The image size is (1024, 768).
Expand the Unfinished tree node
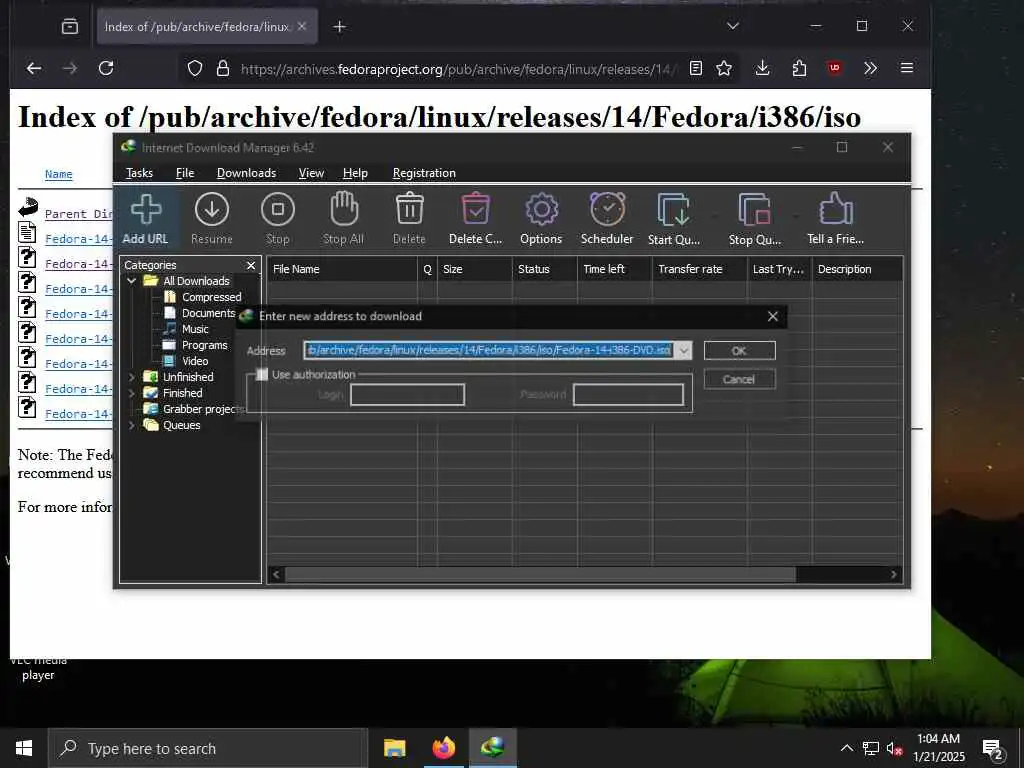tap(131, 377)
